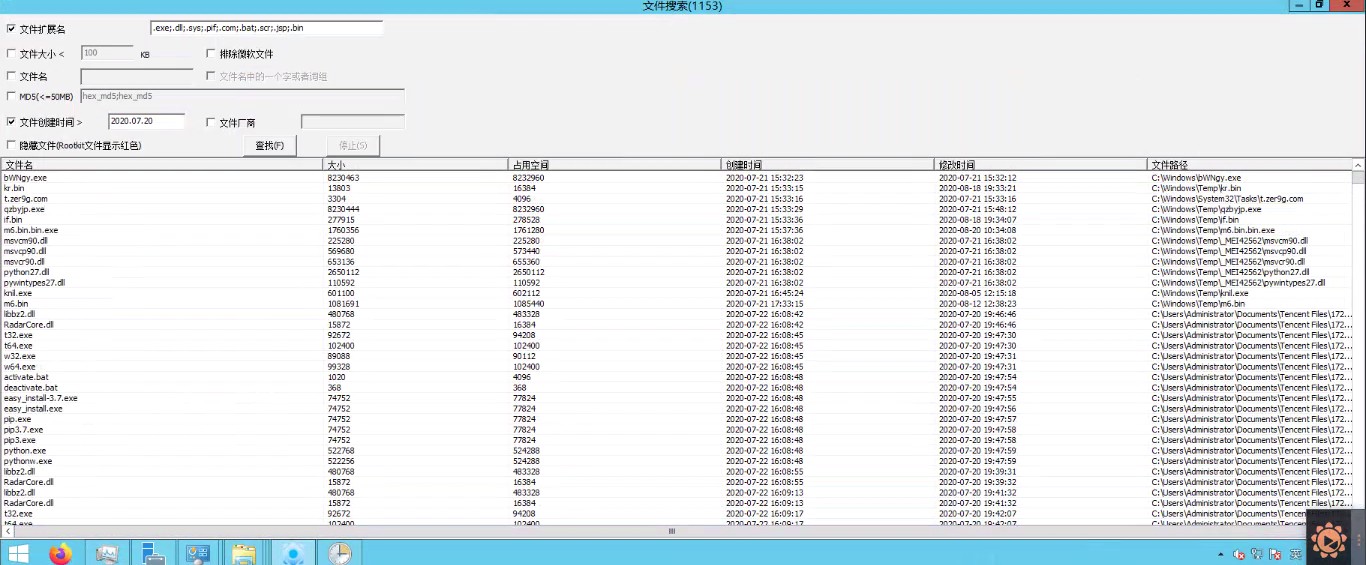Click the muted speaker tray icon
Screen dimensions: 1366x565
[1239, 554]
